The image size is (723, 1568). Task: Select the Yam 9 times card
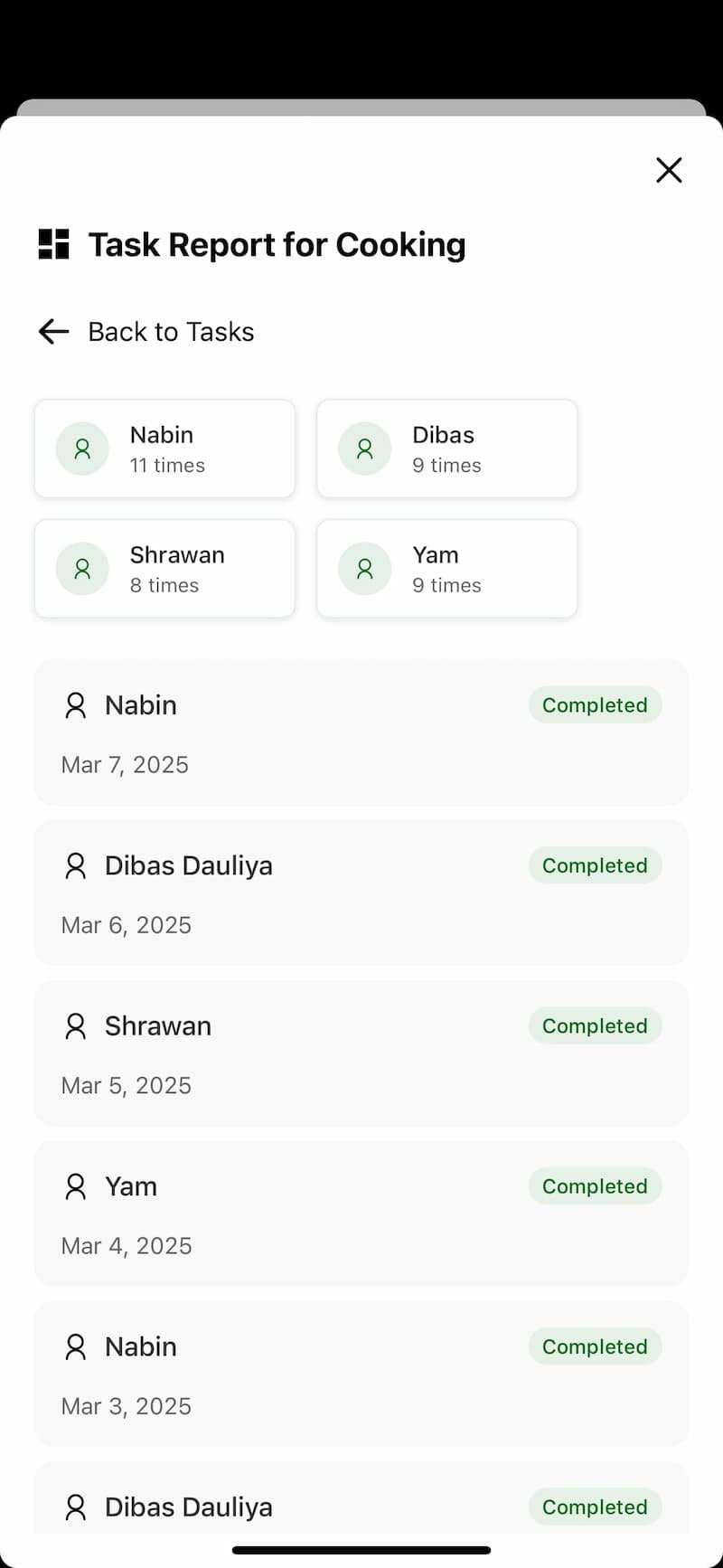tap(446, 569)
